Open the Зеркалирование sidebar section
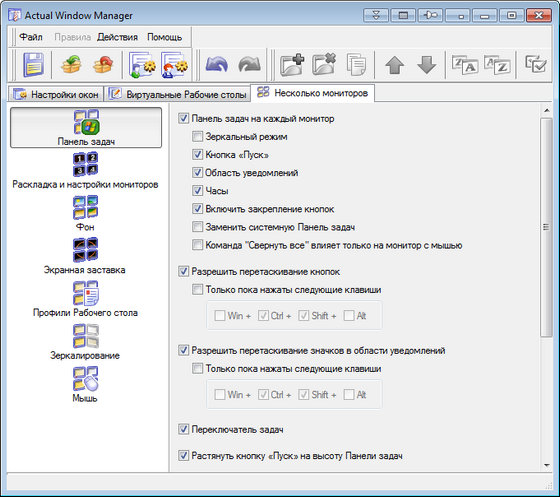 [85, 342]
